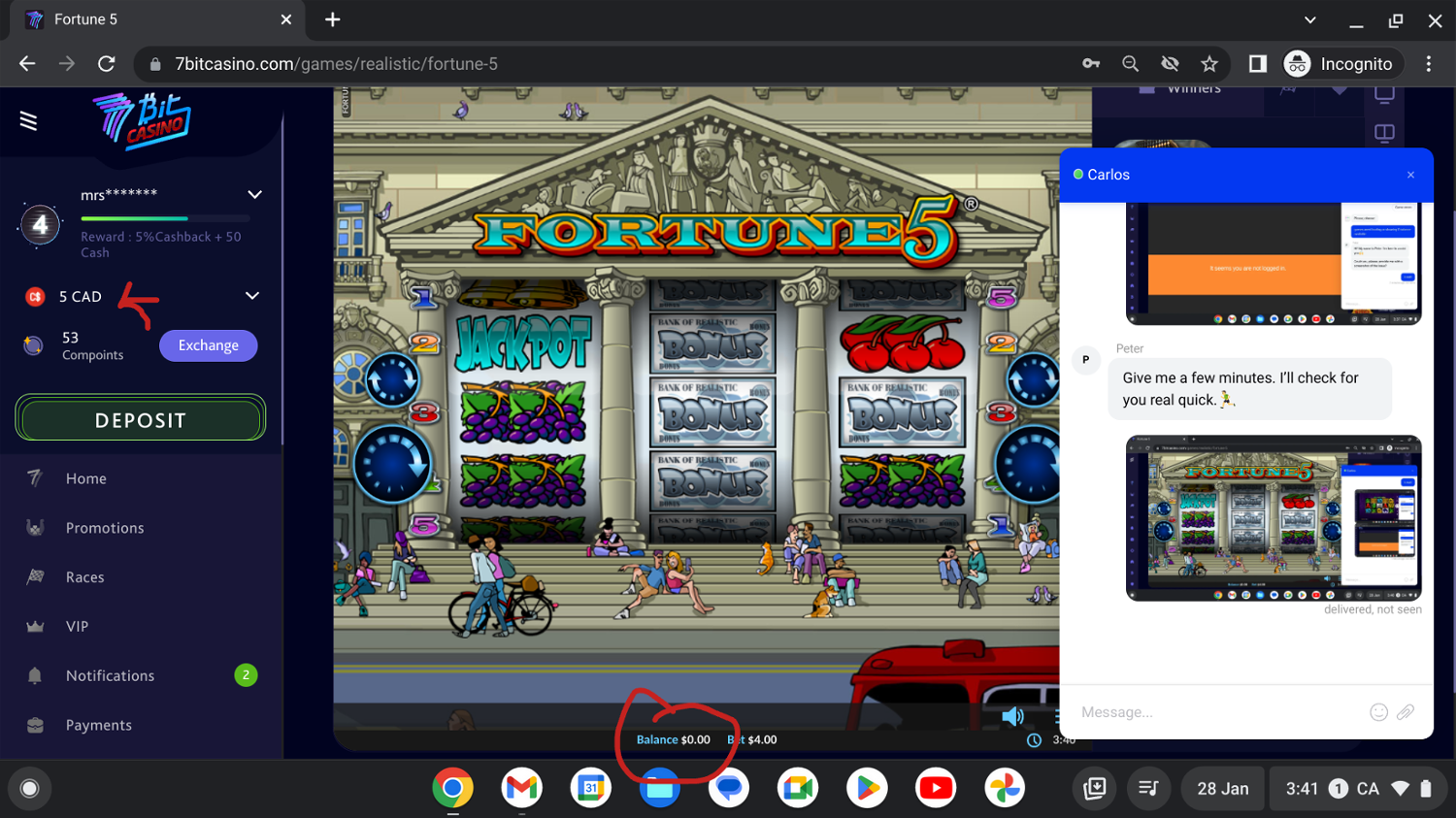Type in the Message input field
The width and height of the screenshot is (1456, 818).
[1213, 712]
